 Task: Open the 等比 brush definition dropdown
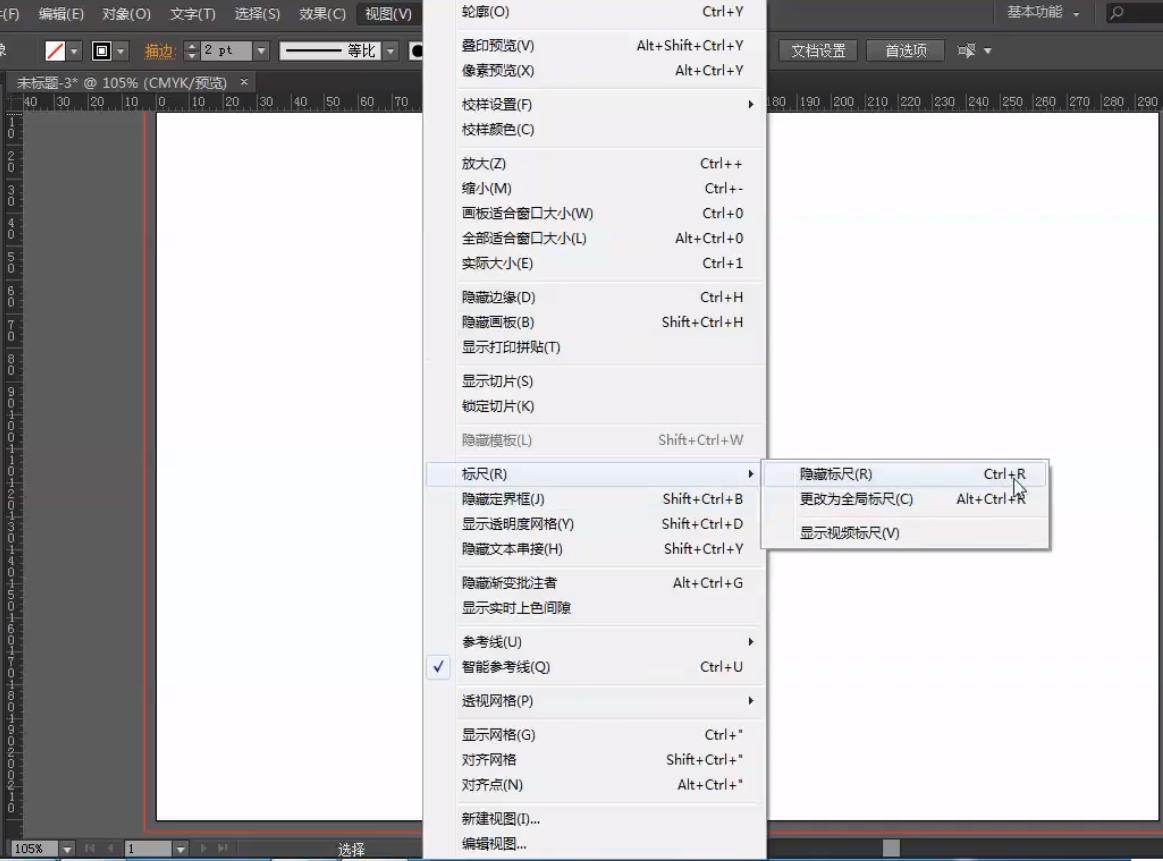point(390,50)
